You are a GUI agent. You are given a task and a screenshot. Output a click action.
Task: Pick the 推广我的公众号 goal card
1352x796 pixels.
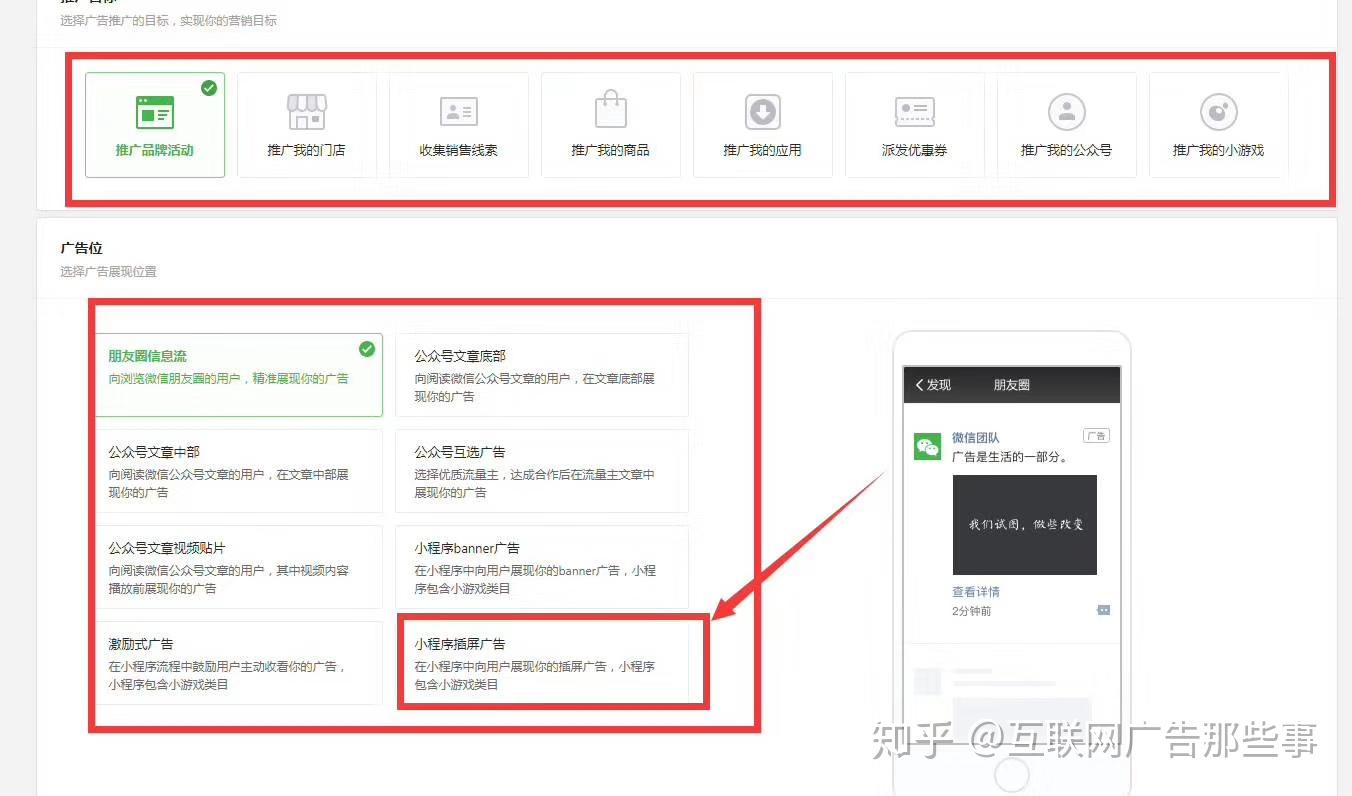click(1067, 125)
